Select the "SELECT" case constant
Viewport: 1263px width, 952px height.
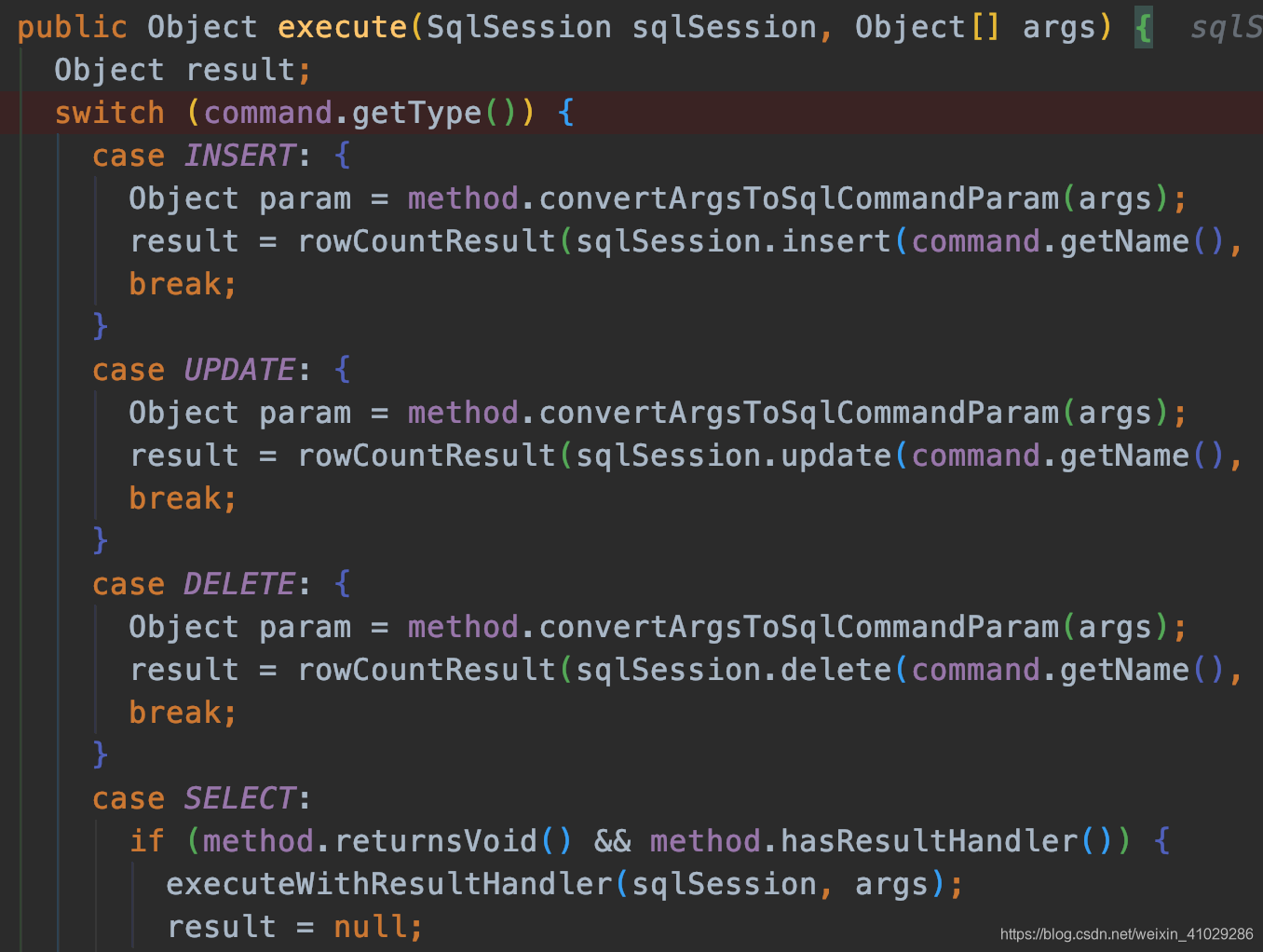coord(240,798)
